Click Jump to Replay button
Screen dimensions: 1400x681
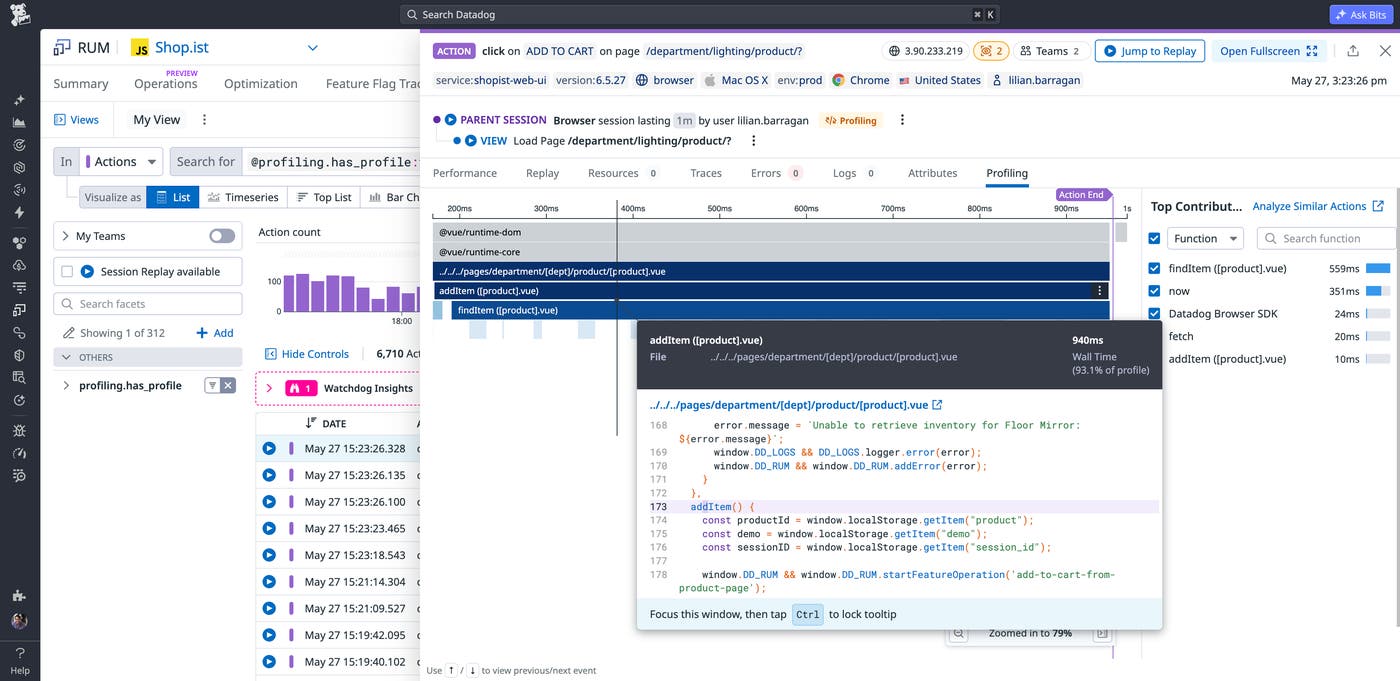1150,51
